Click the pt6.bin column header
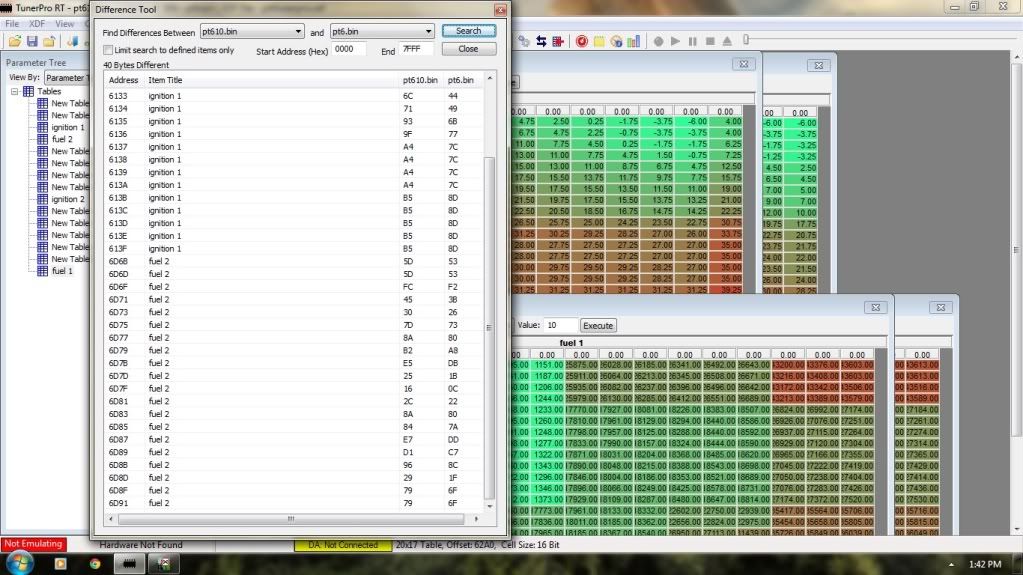Image resolution: width=1023 pixels, height=575 pixels. tap(461, 80)
